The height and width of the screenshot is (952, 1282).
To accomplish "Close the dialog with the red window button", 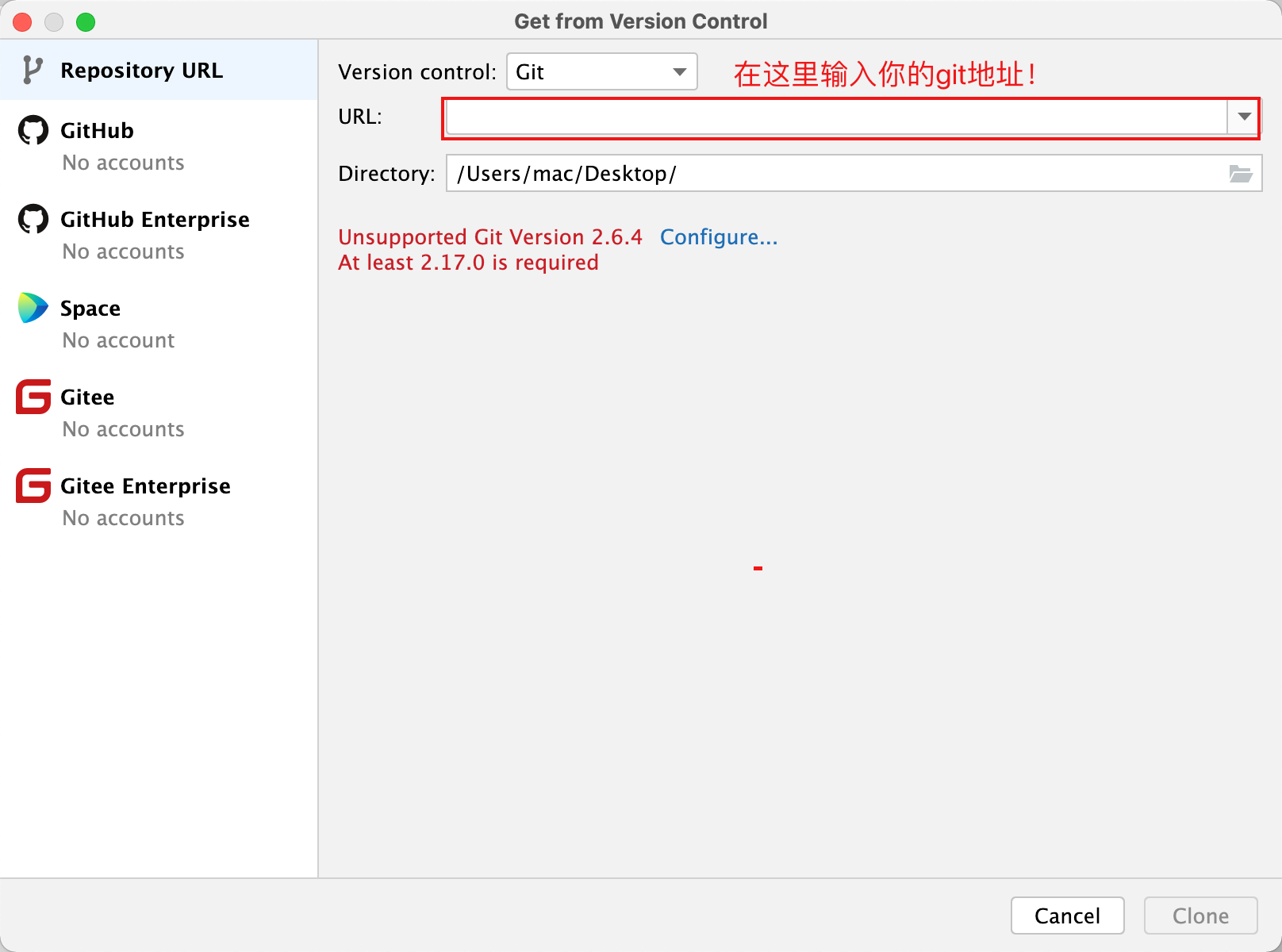I will click(x=22, y=21).
